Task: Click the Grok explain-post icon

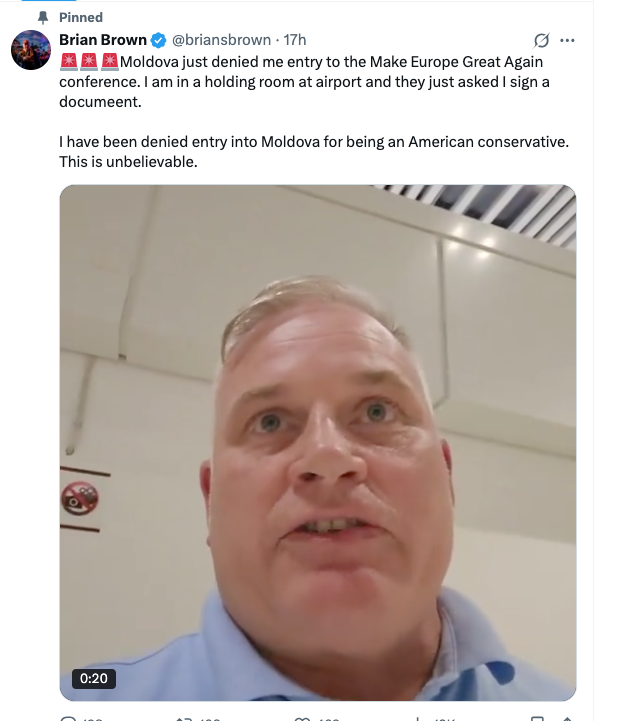Action: coord(541,40)
